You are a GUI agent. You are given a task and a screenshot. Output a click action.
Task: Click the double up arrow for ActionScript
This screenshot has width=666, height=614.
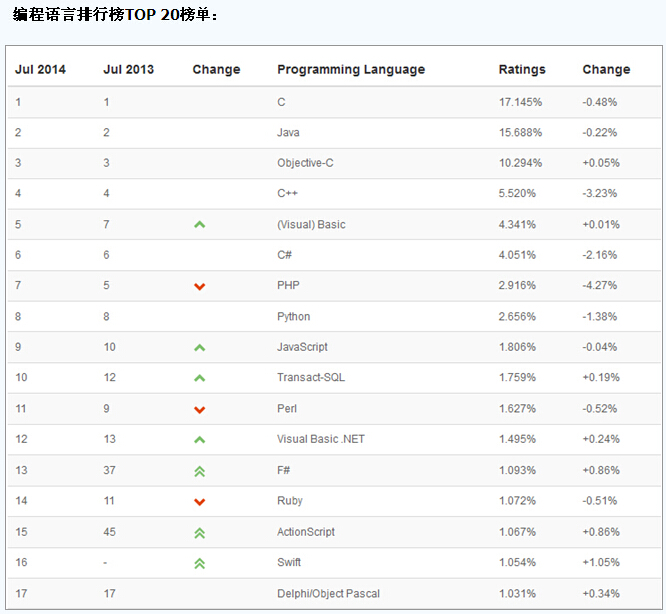point(199,533)
